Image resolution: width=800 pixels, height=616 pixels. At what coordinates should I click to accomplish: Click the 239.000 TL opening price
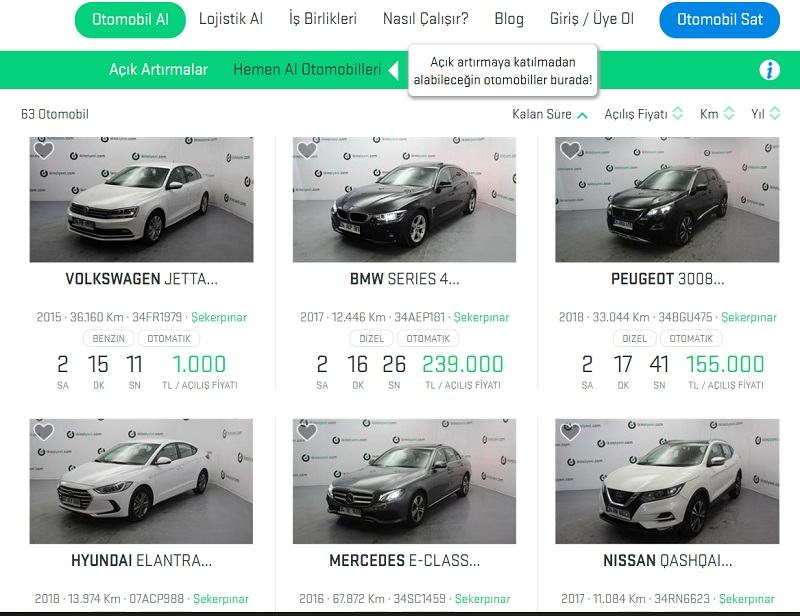click(x=463, y=364)
